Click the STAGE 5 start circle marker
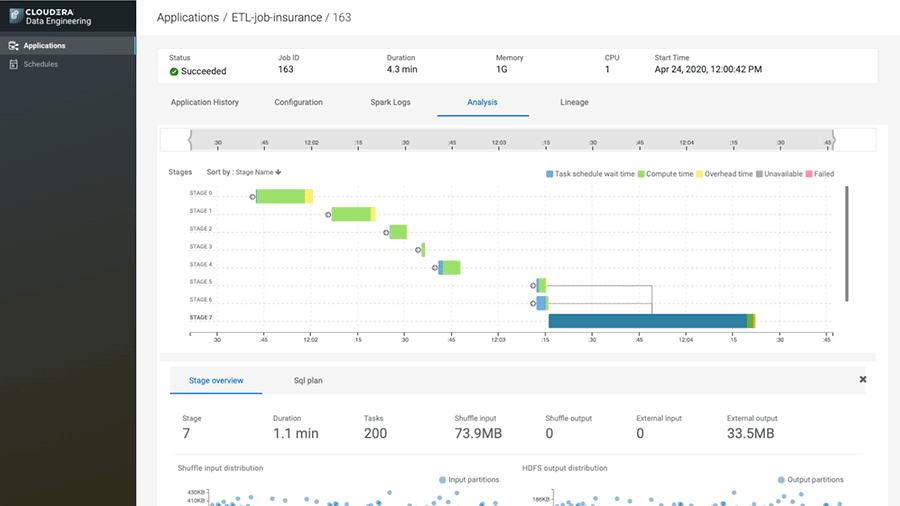The height and width of the screenshot is (506, 900). [533, 285]
